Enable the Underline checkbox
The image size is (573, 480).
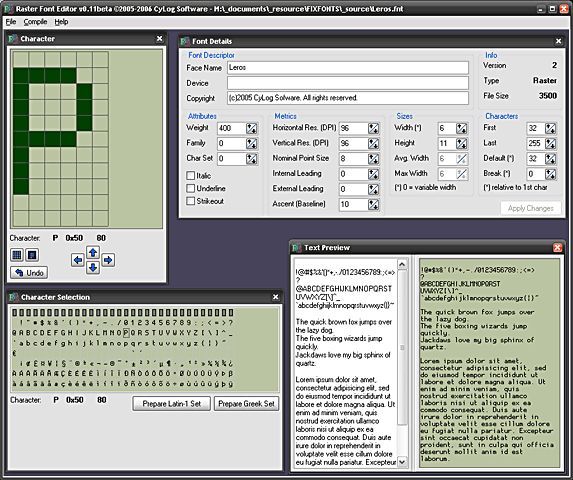190,188
